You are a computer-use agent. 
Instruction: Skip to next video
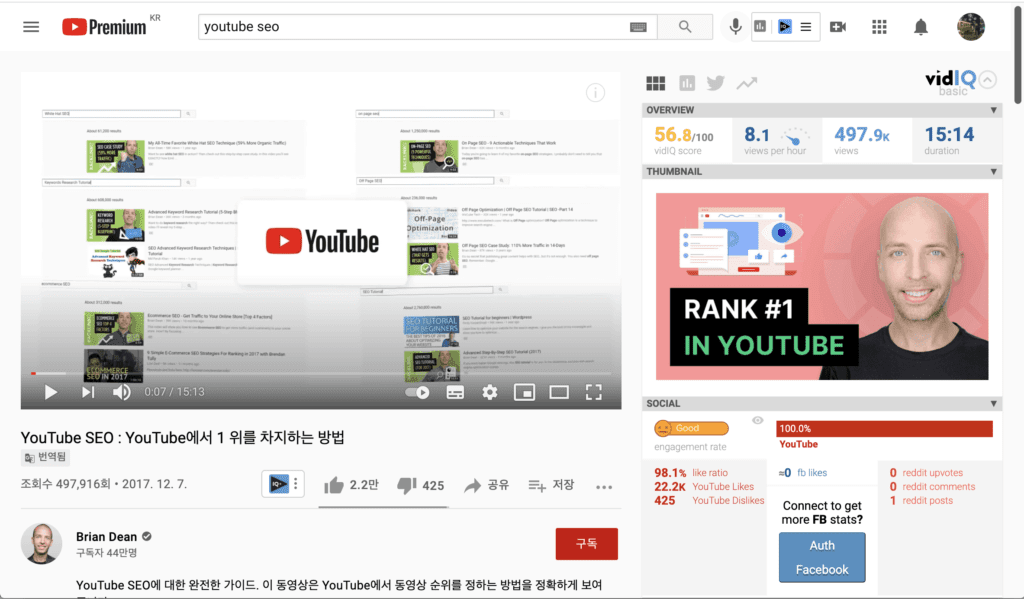coord(88,392)
